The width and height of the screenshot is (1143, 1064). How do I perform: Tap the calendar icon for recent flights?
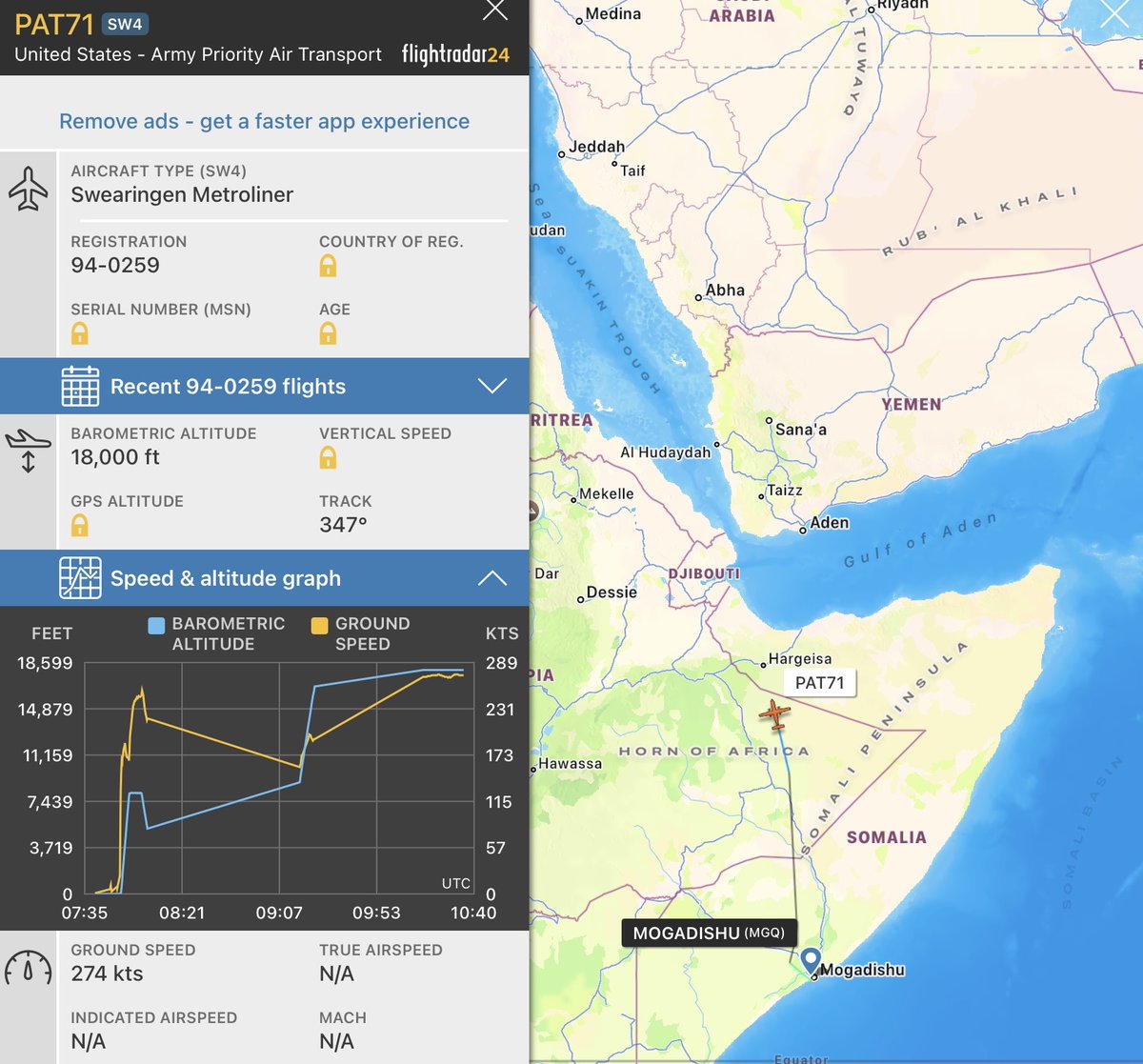click(80, 386)
